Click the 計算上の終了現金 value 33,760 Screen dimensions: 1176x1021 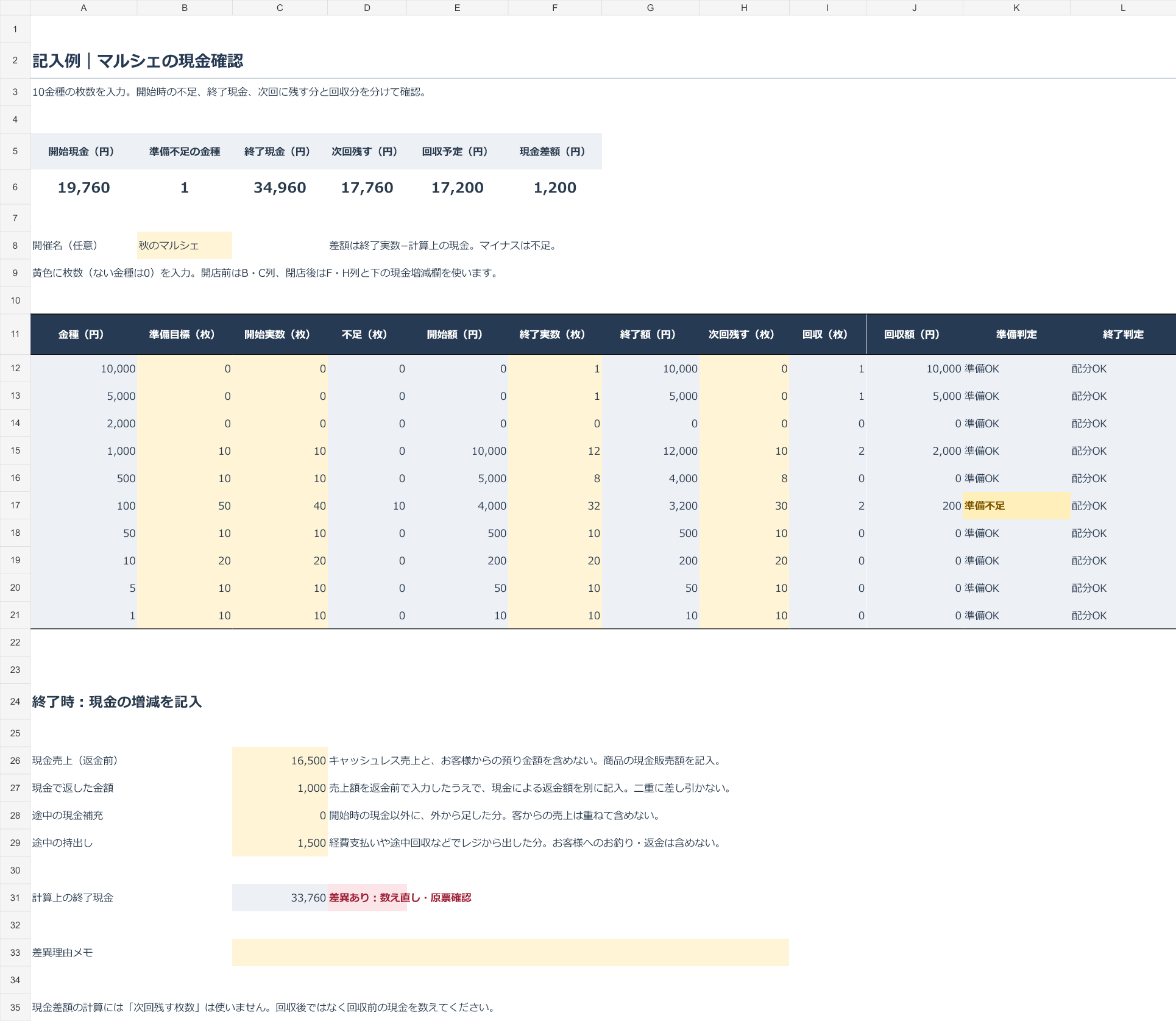point(280,897)
